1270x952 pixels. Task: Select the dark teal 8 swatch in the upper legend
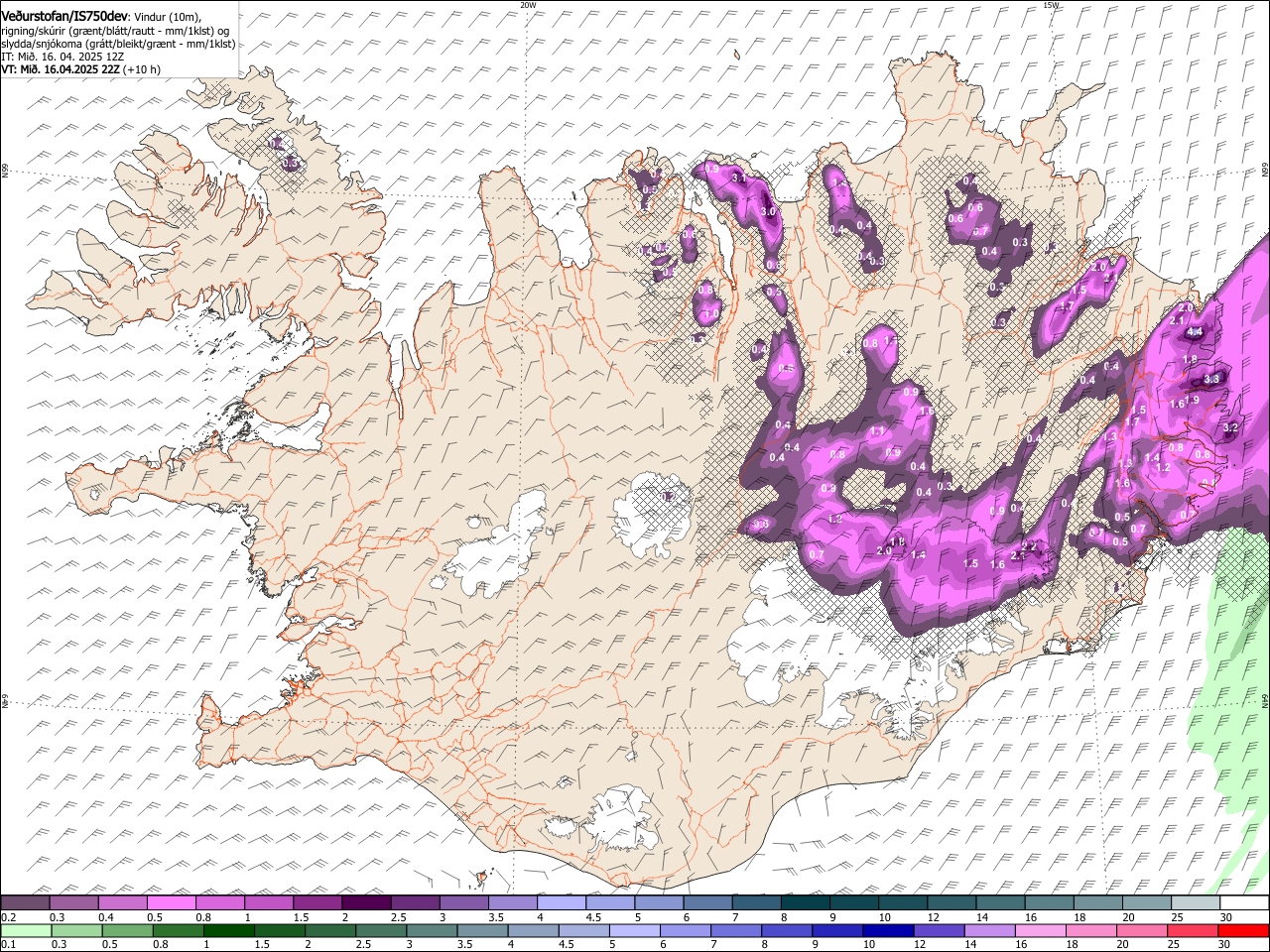click(x=805, y=902)
